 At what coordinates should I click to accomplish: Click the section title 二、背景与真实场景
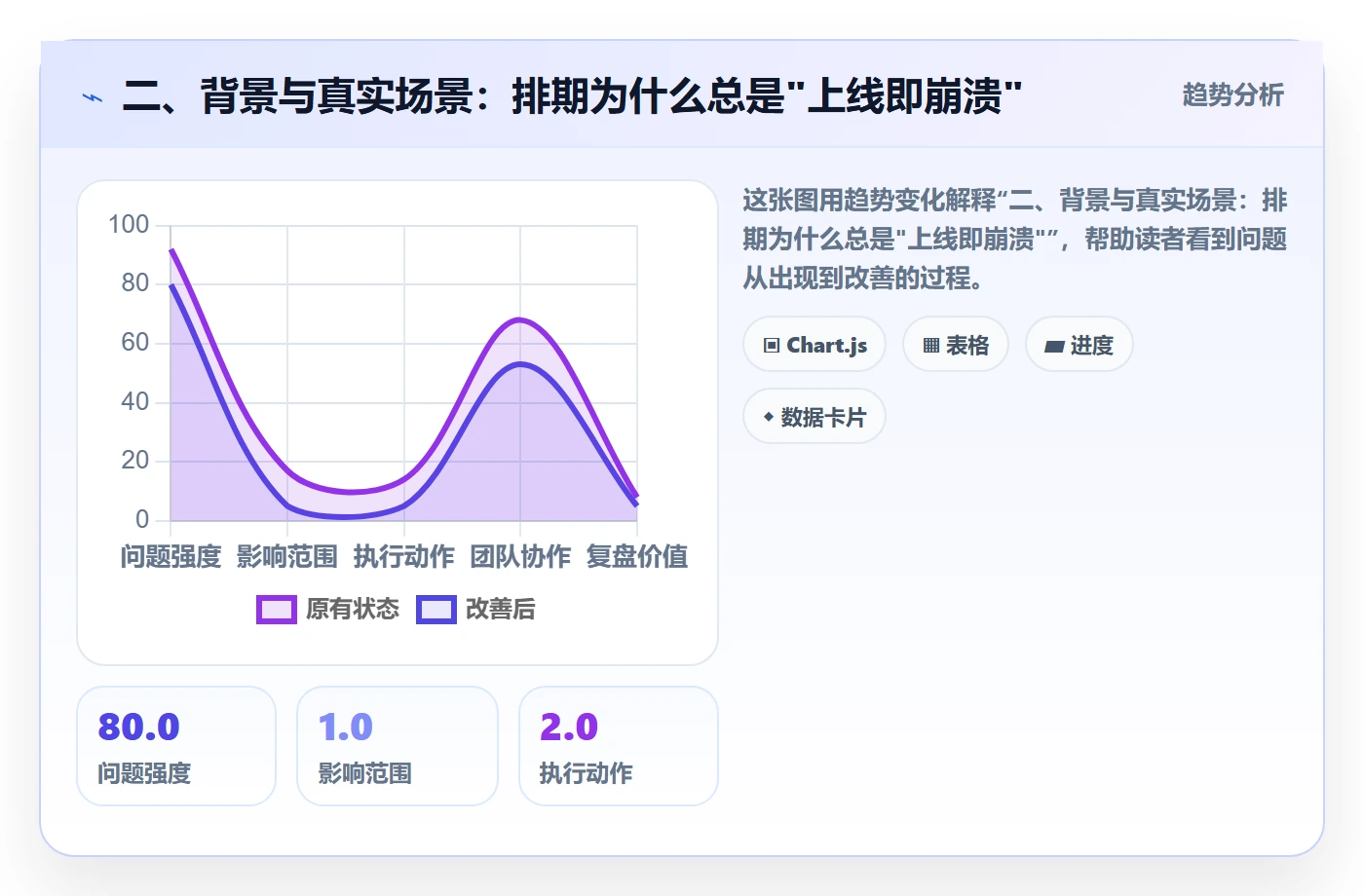pyautogui.click(x=572, y=96)
